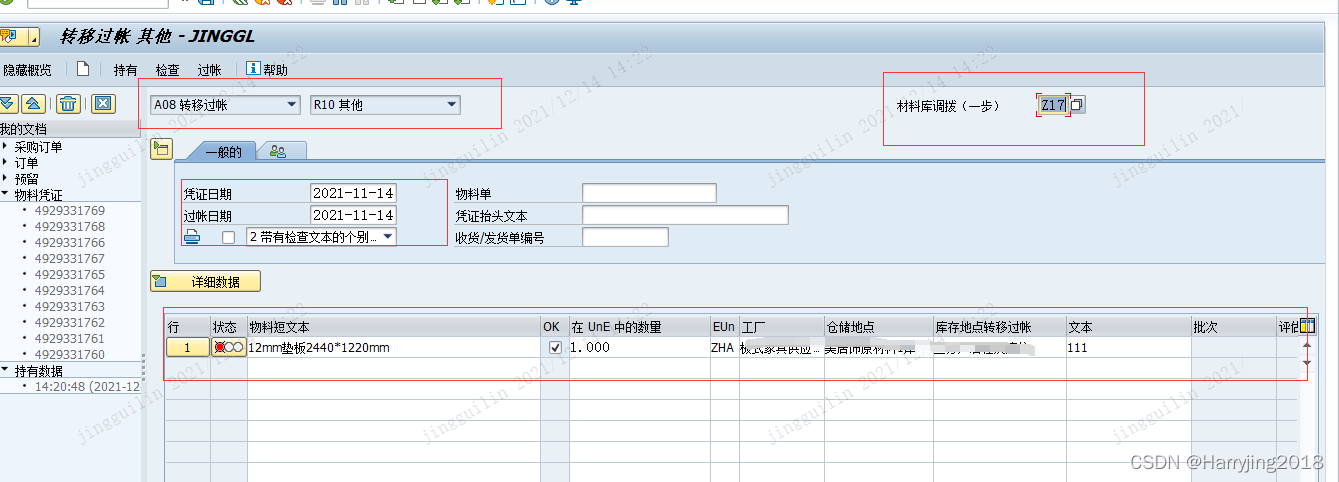Tick the print checkbox beside the printer icon

coord(229,237)
